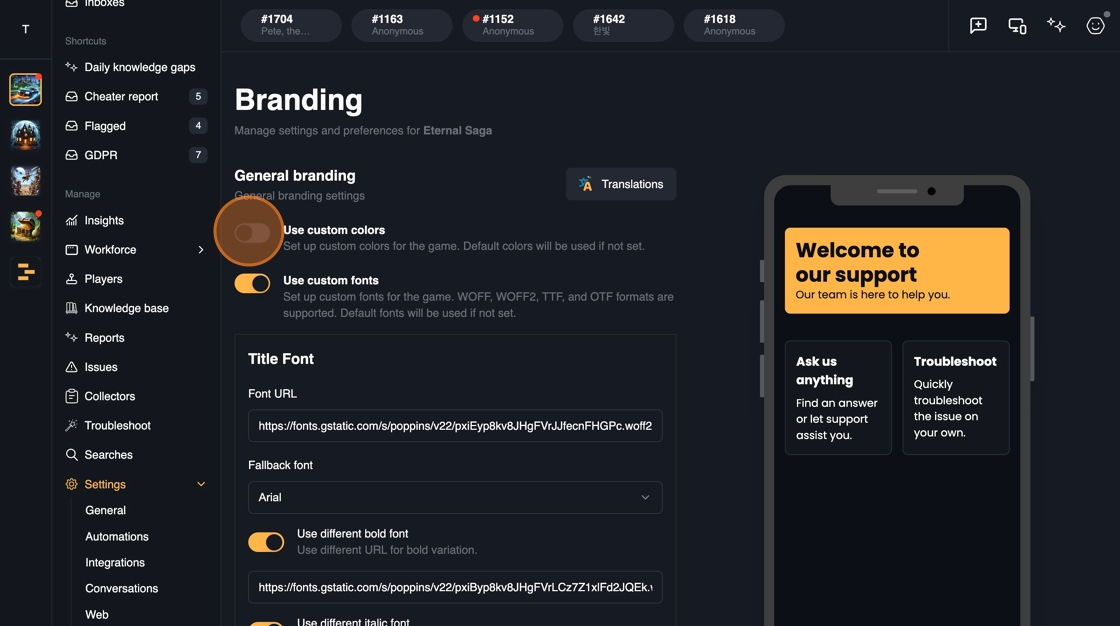Expand the Workforce submenu chevron
Screen dimensions: 1120x626
[201, 249]
